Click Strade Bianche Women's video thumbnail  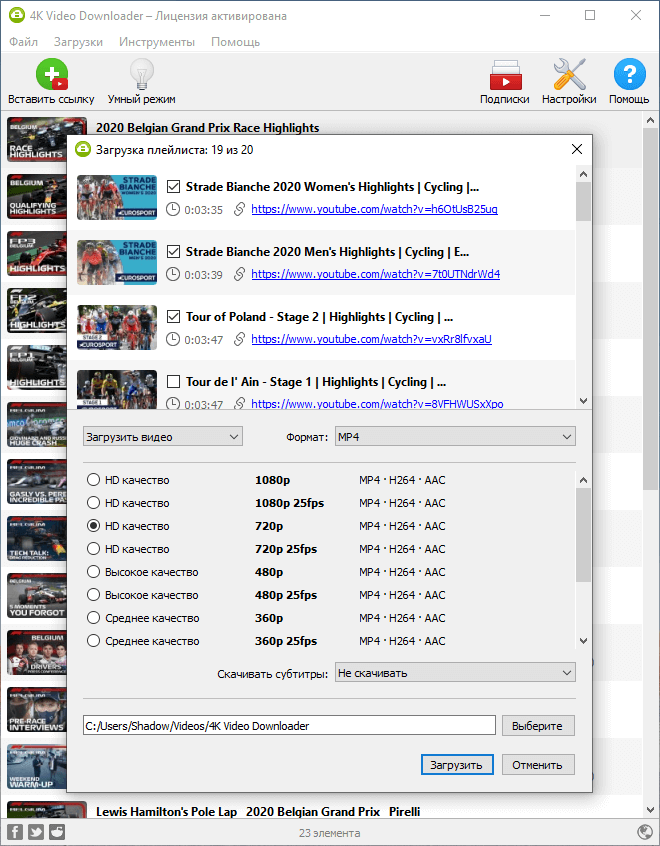click(x=117, y=197)
